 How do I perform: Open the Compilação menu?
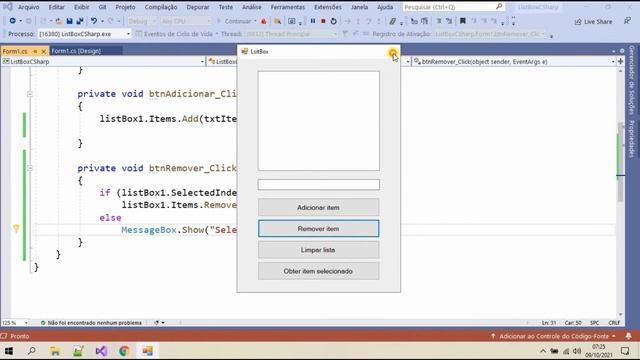tap(161, 7)
